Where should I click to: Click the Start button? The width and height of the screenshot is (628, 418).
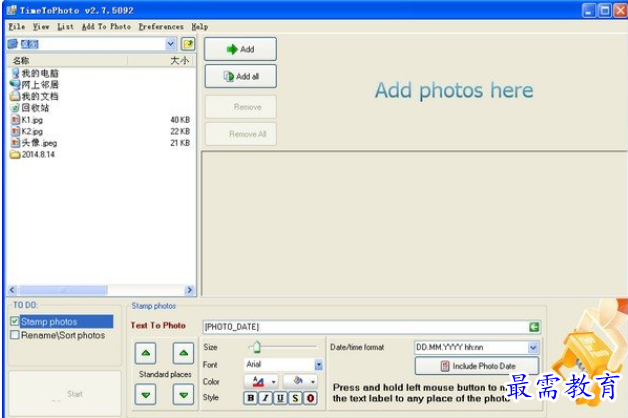pos(65,394)
